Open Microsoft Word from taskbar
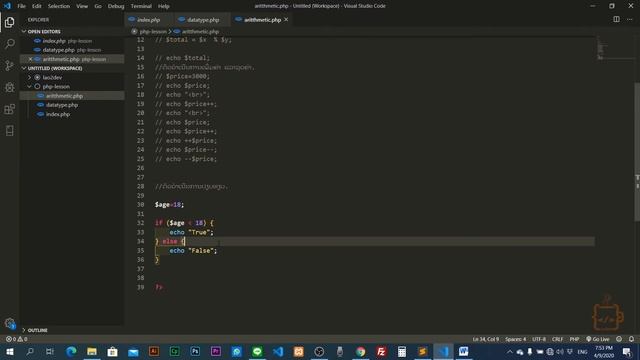 tap(464, 351)
